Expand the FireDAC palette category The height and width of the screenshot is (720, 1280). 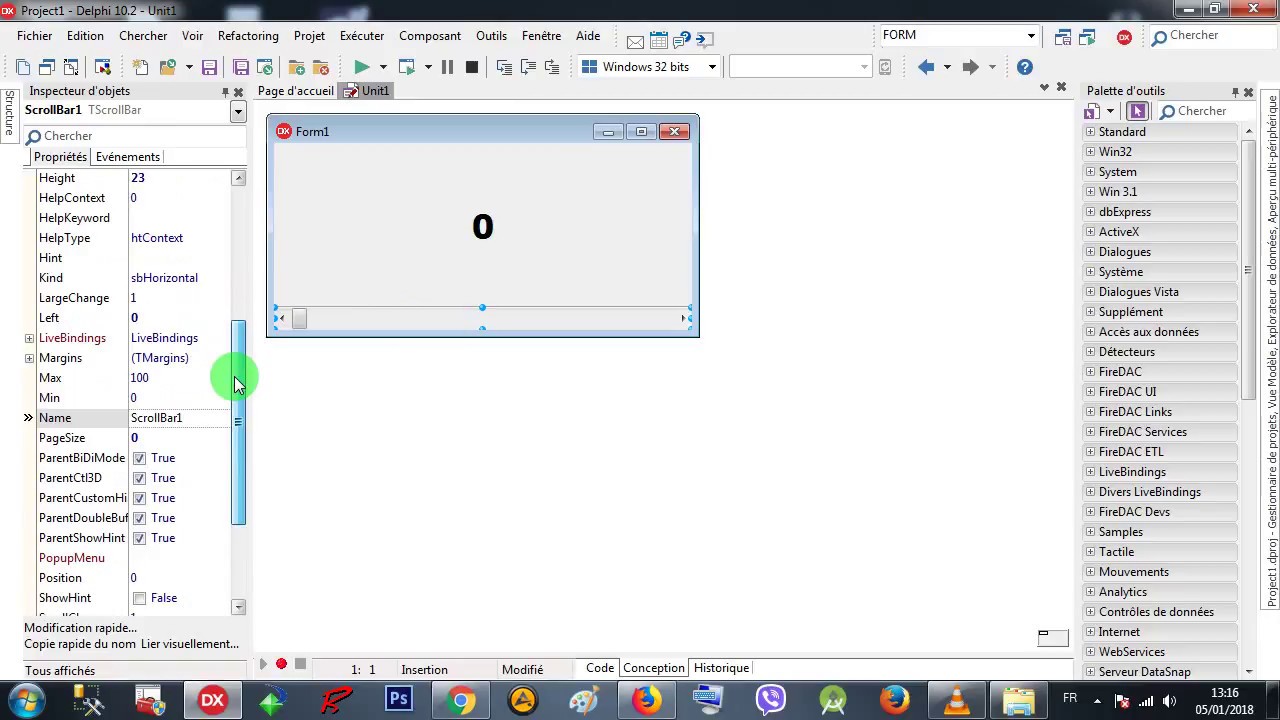click(1090, 372)
